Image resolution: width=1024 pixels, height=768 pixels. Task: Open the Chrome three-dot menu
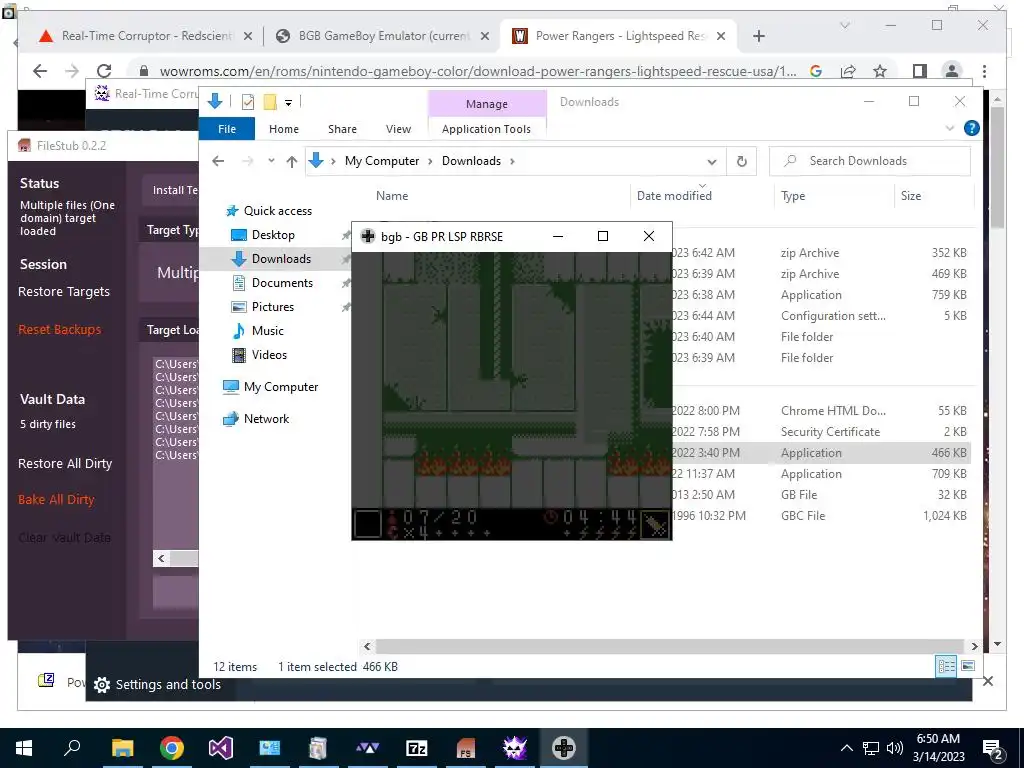point(984,71)
